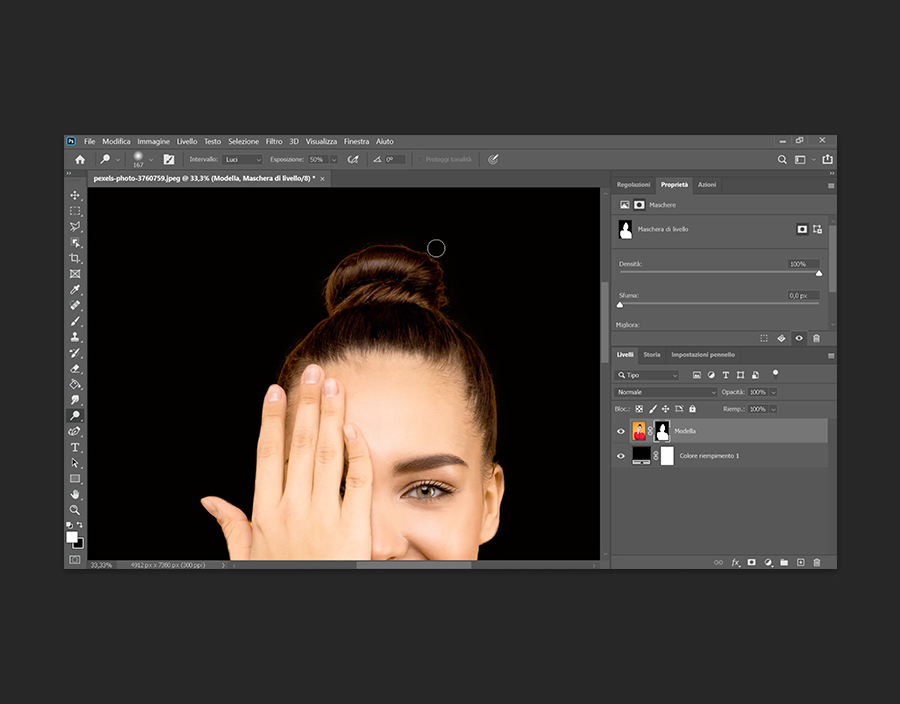Delete mask via Properties trash icon
This screenshot has width=900, height=704.
coord(816,338)
